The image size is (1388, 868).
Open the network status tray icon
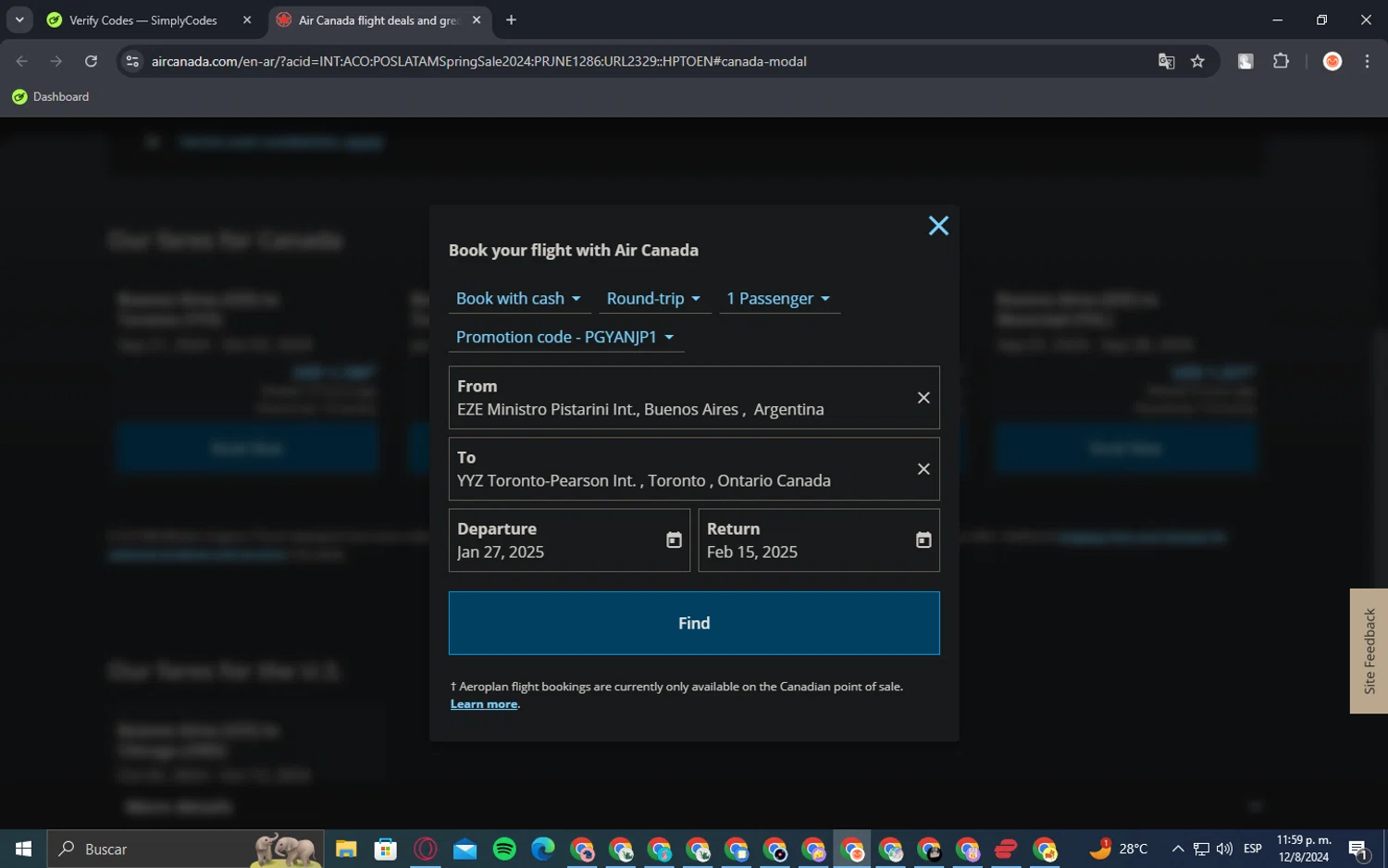1201,849
